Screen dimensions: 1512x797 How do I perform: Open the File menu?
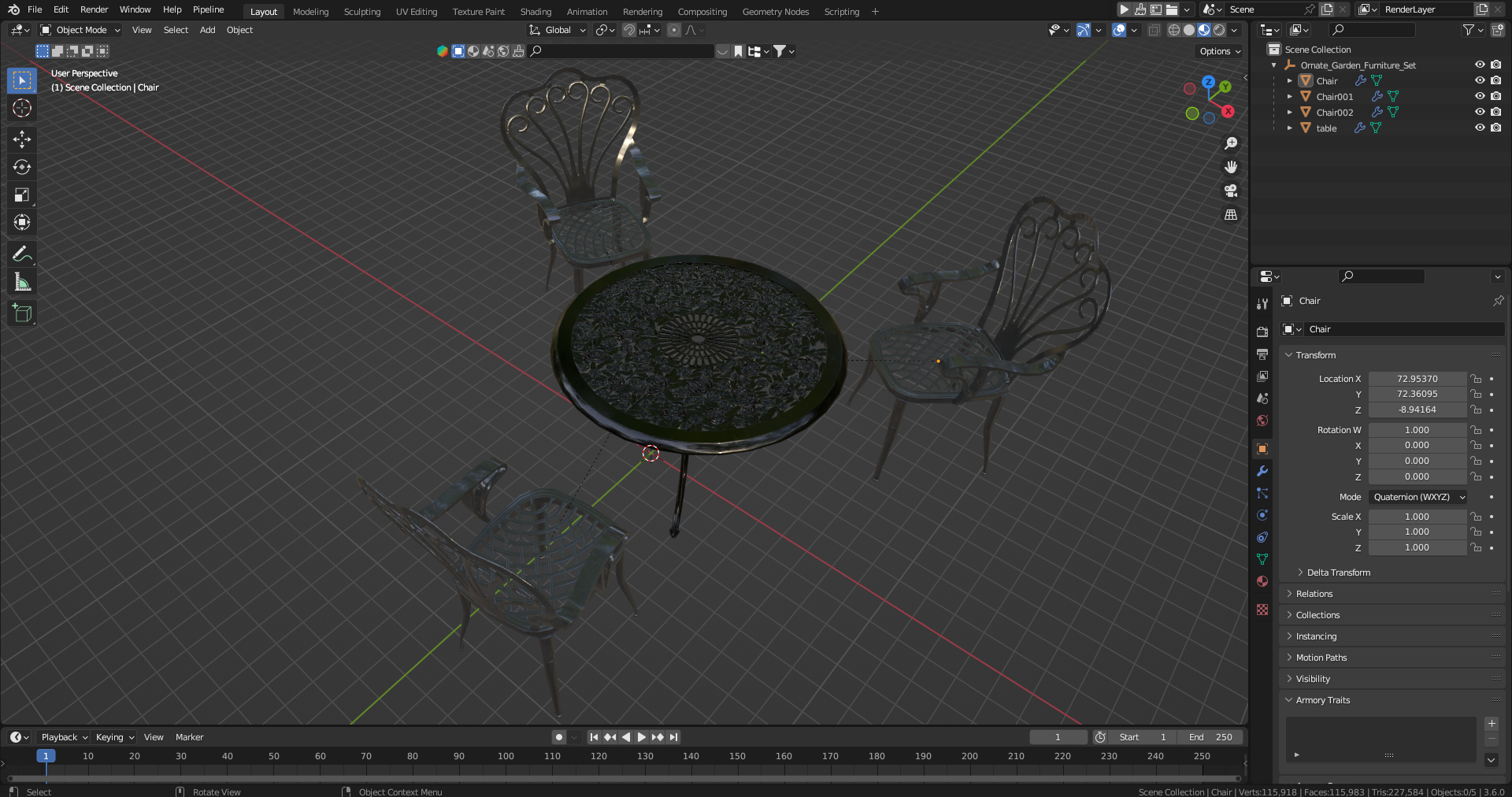(35, 9)
